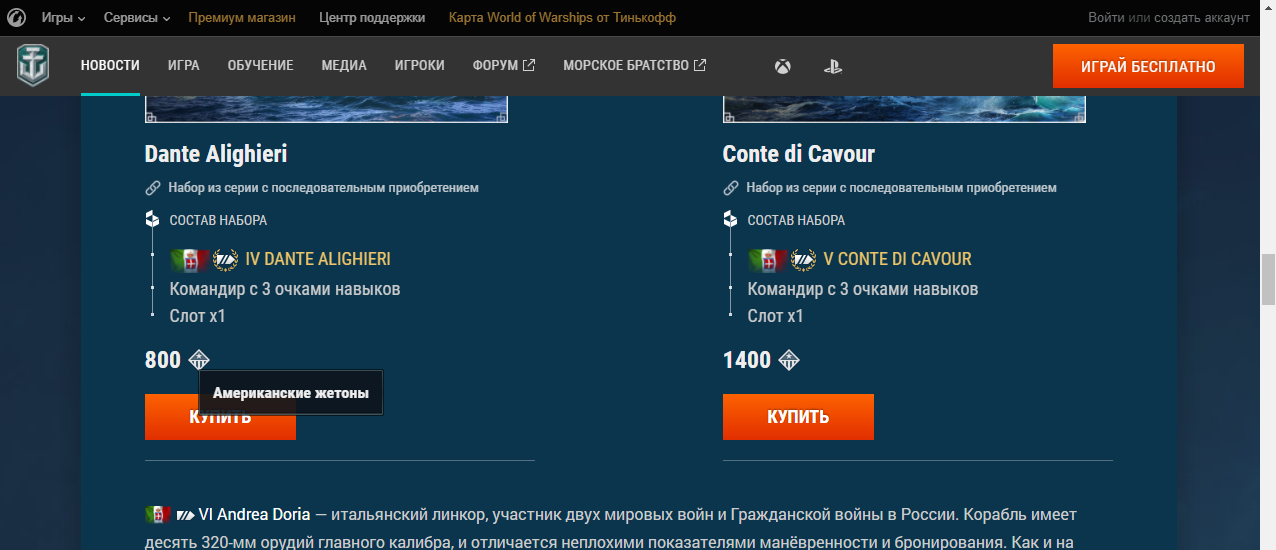1276x550 pixels.
Task: Open the Игры dropdown menu
Action: click(63, 18)
